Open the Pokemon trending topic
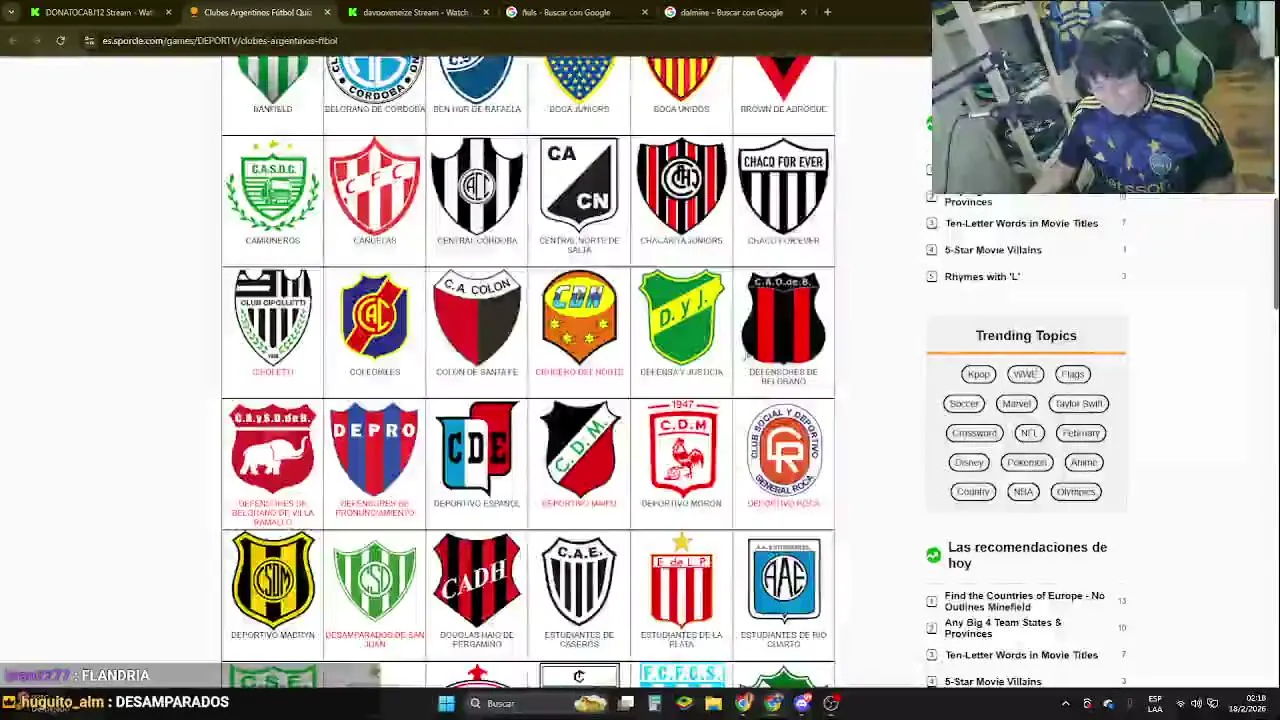The height and width of the screenshot is (720, 1280). pyautogui.click(x=1026, y=462)
